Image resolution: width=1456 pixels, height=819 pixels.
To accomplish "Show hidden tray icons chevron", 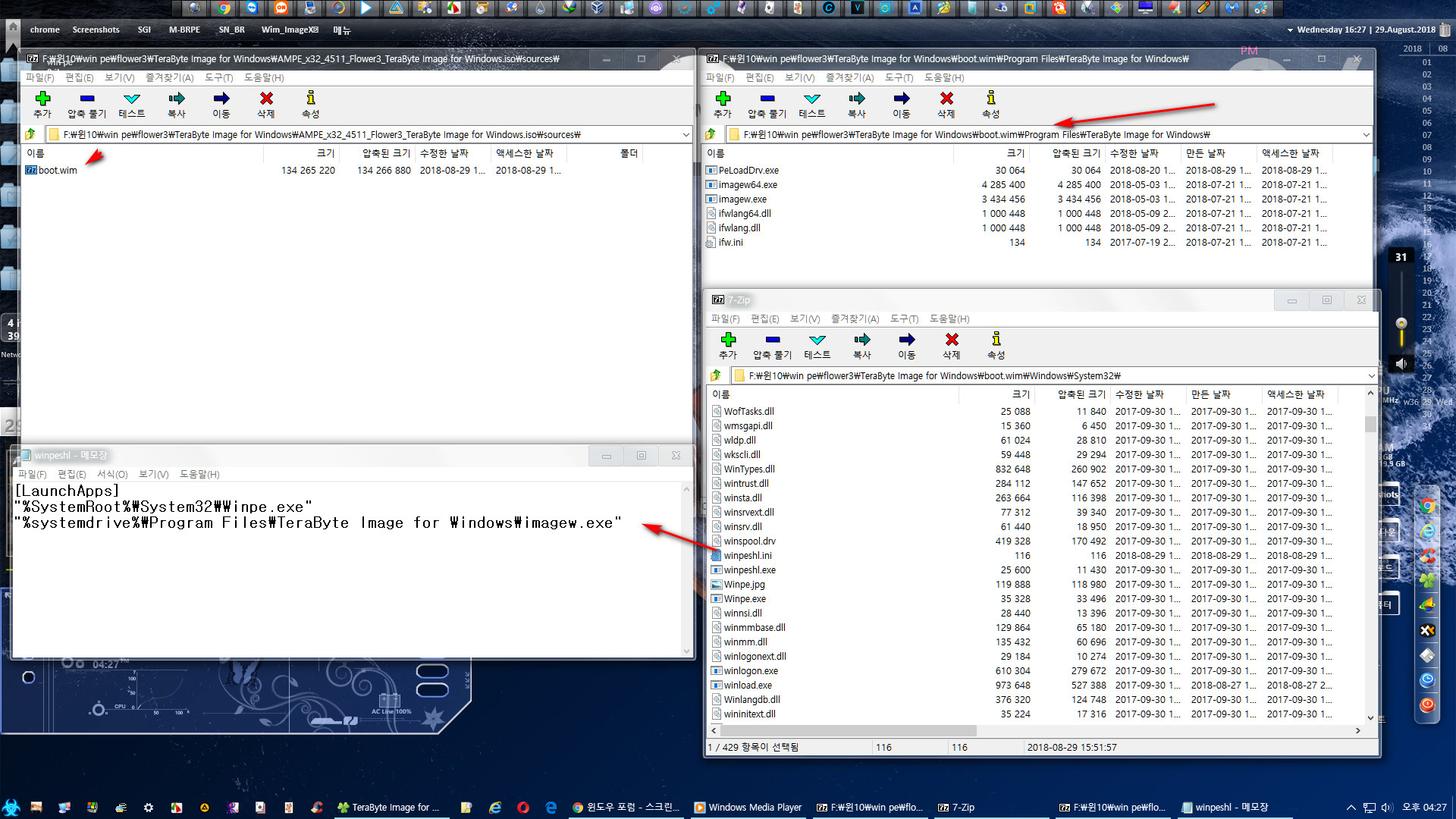I will coord(1351,808).
